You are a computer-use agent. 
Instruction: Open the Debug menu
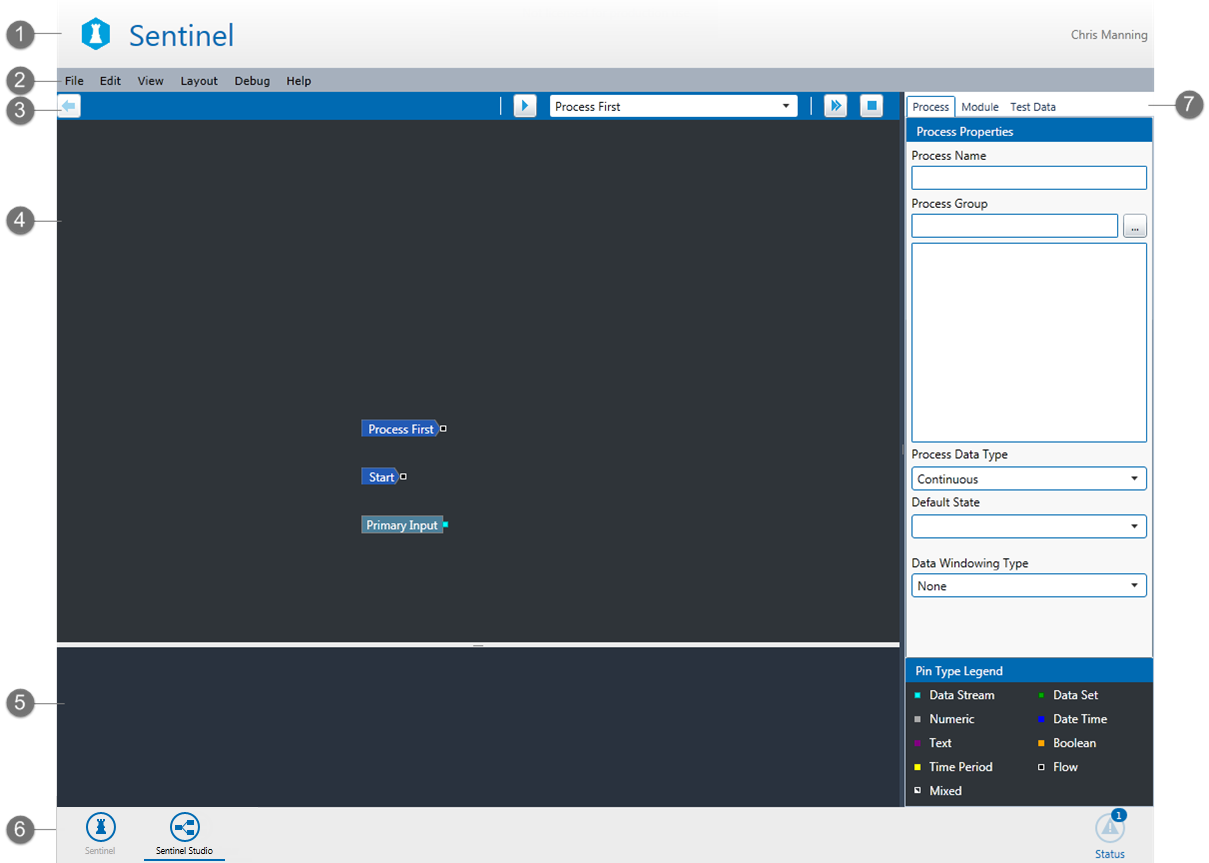click(x=252, y=81)
